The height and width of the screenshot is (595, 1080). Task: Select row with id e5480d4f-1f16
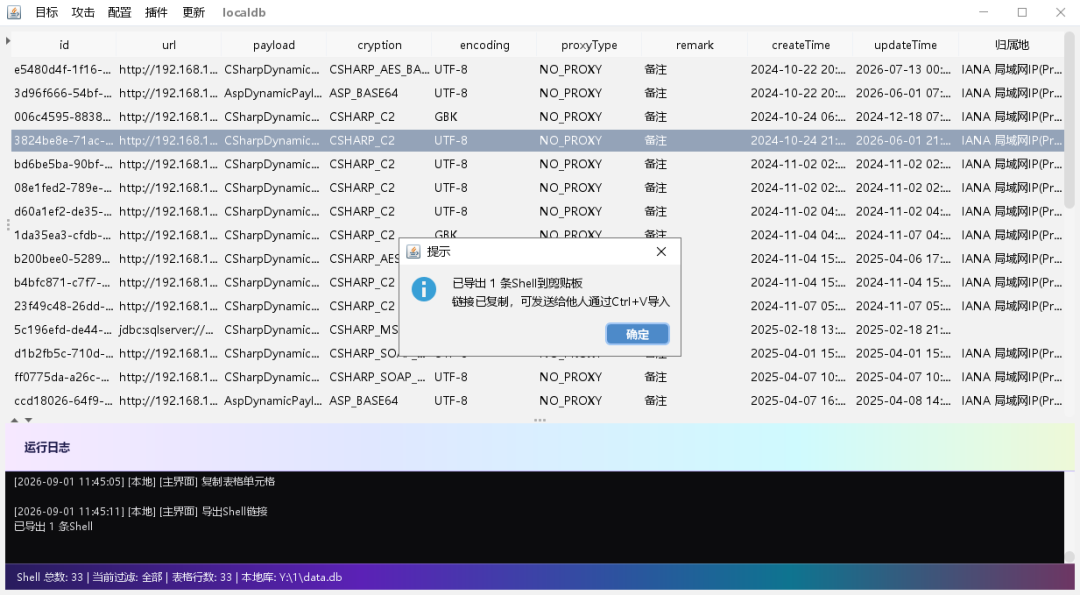click(537, 70)
